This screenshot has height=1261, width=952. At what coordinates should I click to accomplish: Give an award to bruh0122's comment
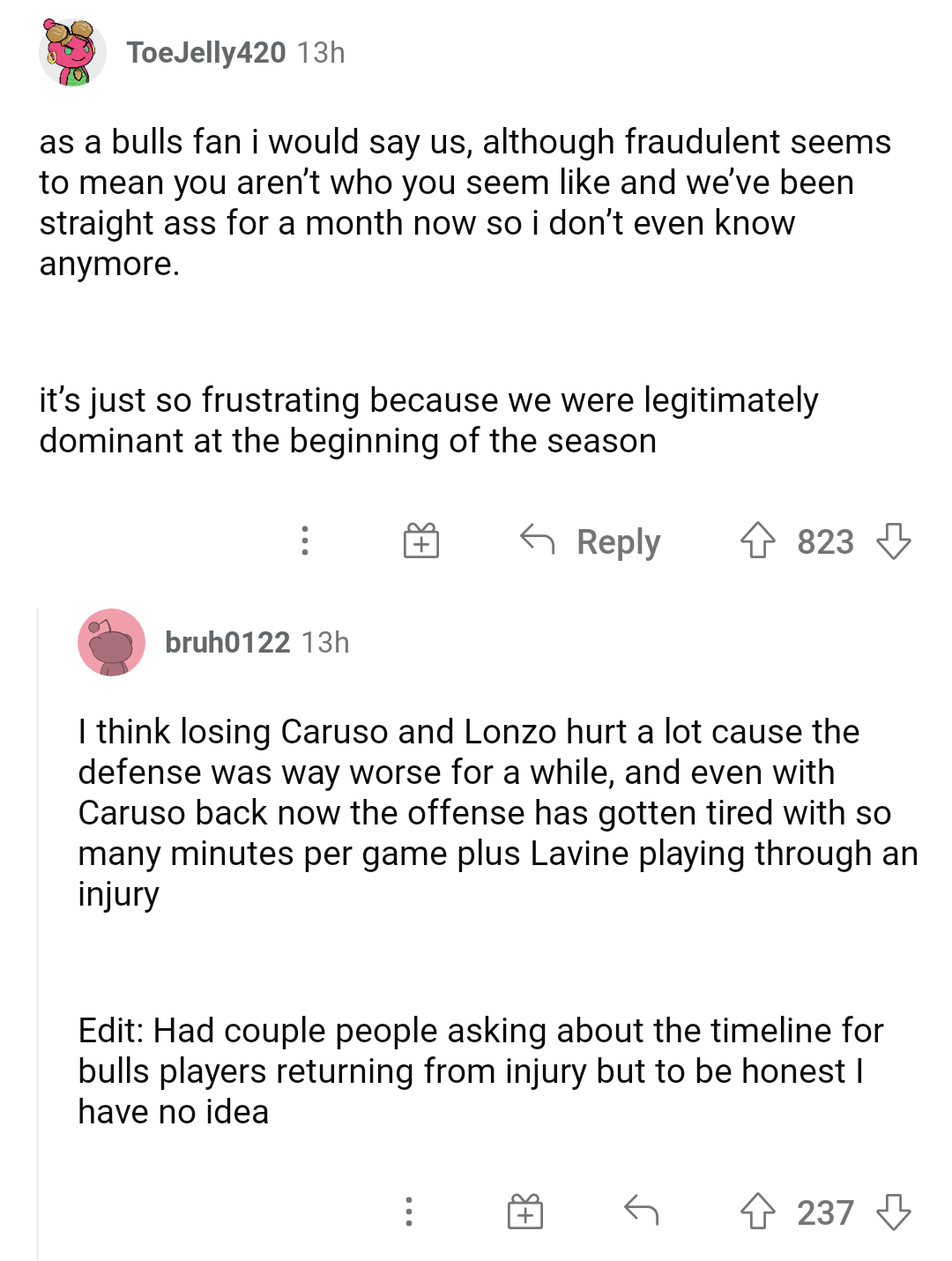(525, 1212)
